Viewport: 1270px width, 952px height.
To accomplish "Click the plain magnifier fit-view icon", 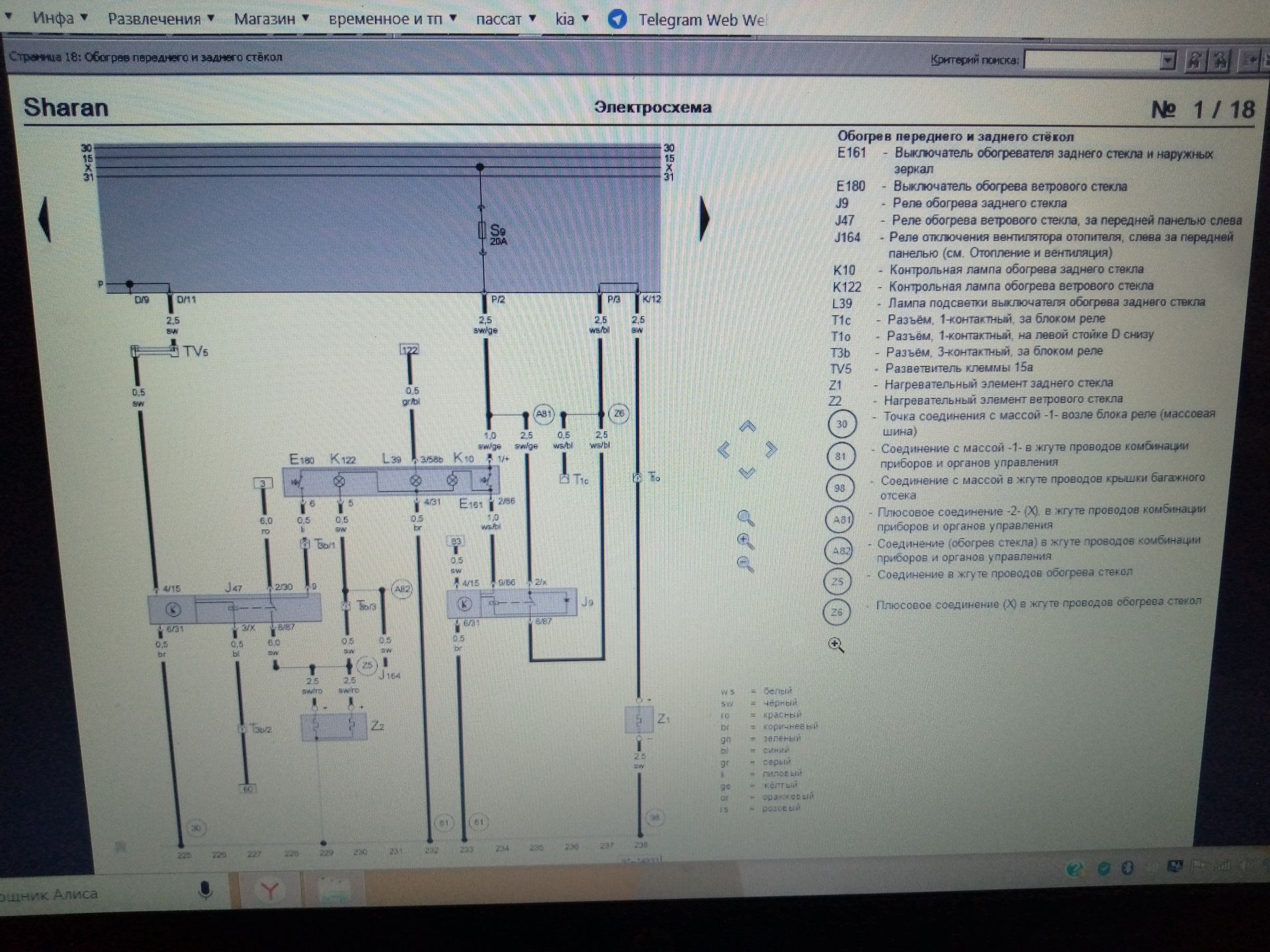I will coord(745,518).
